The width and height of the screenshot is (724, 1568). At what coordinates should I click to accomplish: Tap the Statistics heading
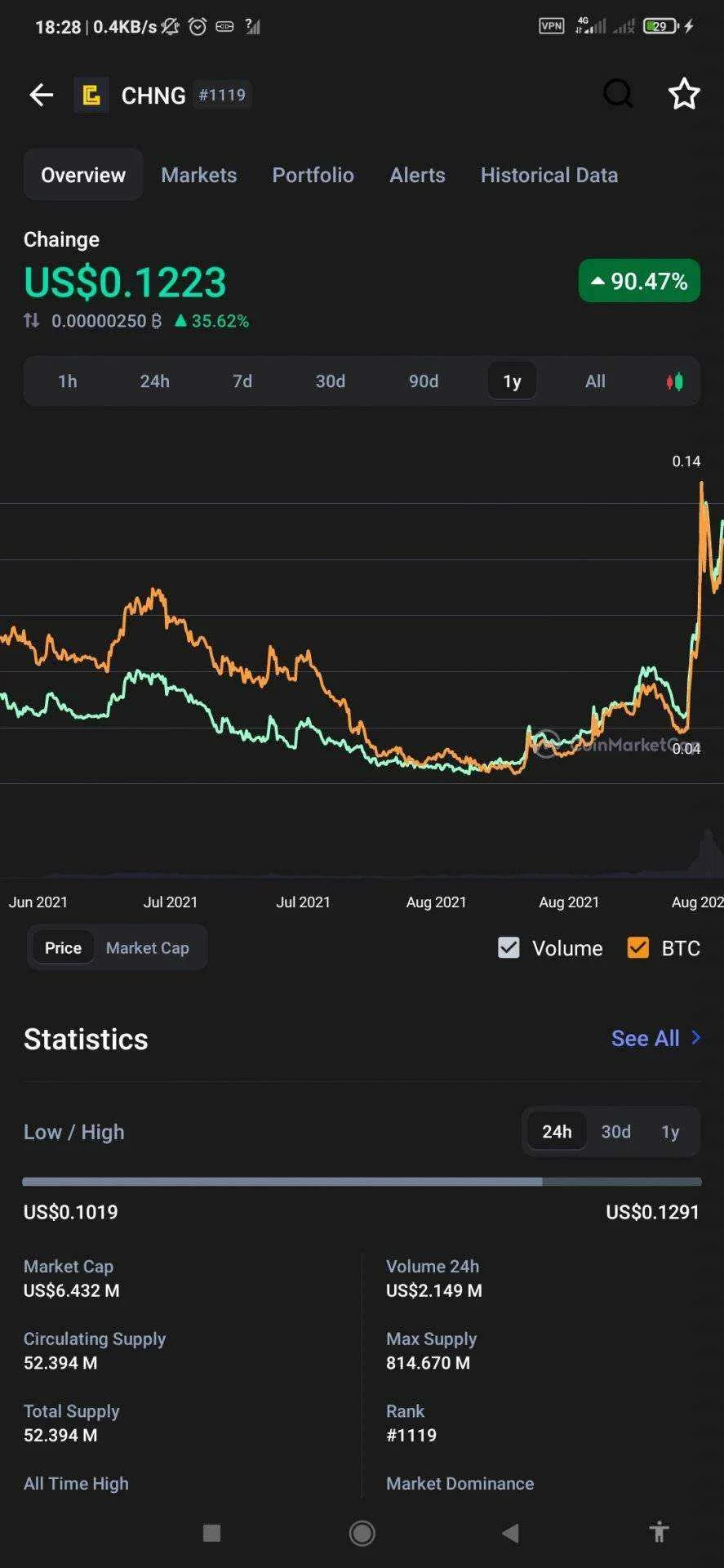[x=86, y=1039]
